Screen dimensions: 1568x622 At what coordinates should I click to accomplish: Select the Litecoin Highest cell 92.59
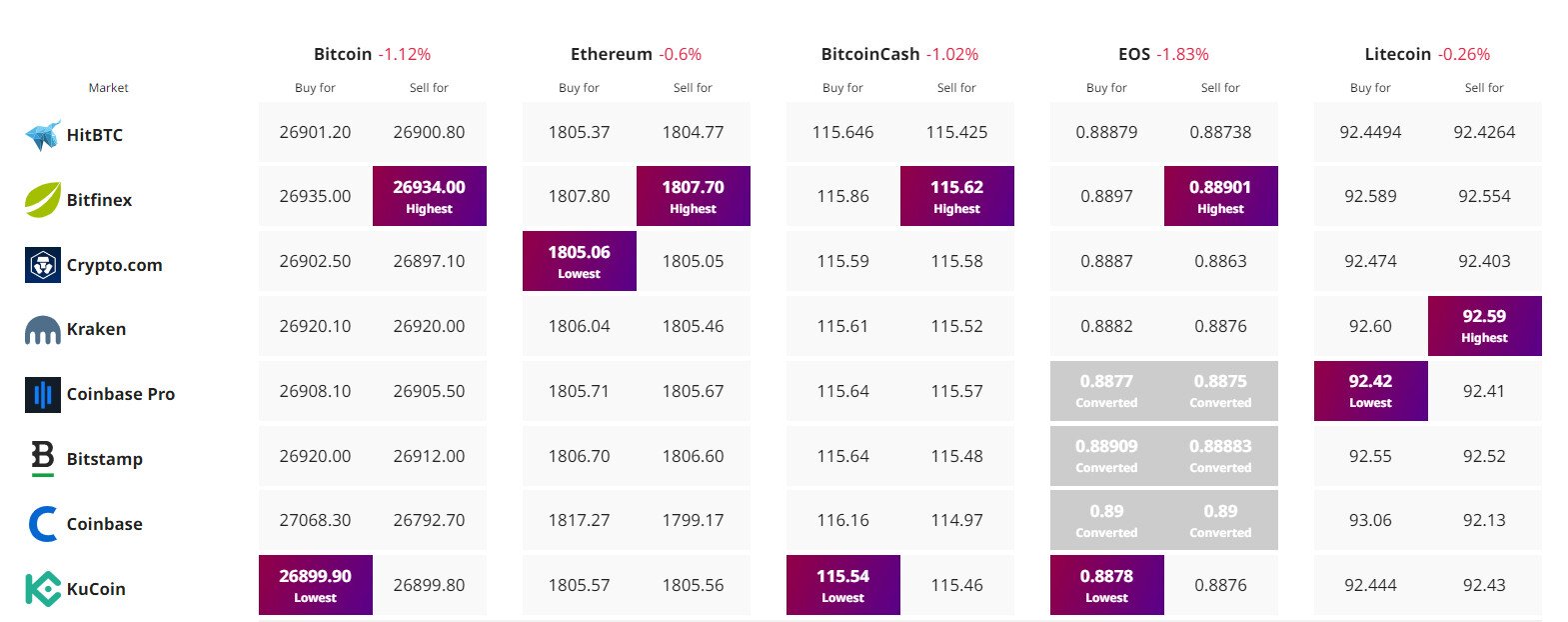coord(1484,326)
